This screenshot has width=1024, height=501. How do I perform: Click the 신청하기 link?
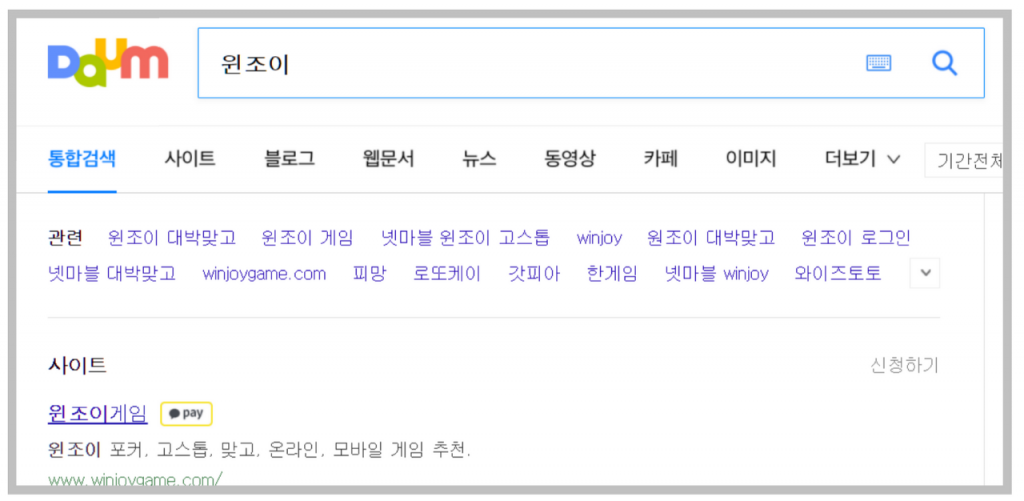[904, 365]
